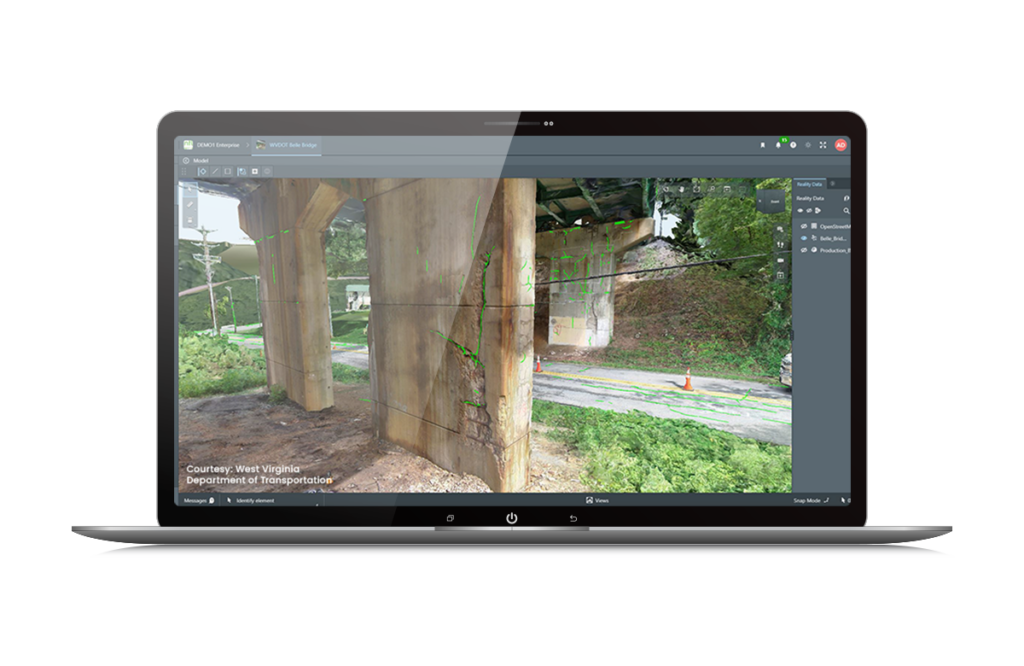This screenshot has width=1024, height=666.
Task: Show the OpenStreetMap layer
Action: click(803, 226)
